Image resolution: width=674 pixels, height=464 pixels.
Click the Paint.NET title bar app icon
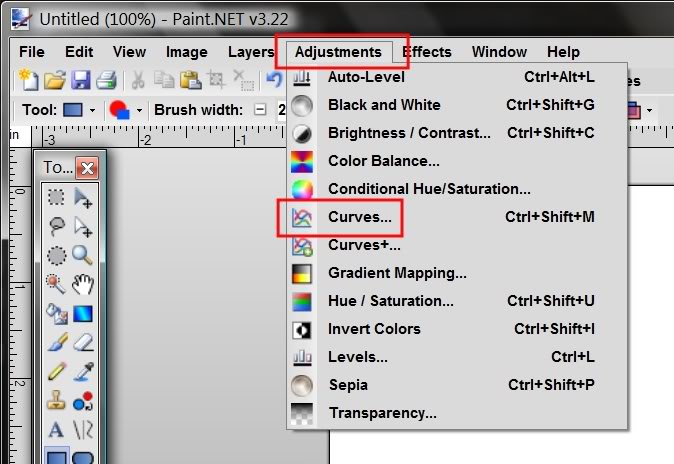[20, 19]
